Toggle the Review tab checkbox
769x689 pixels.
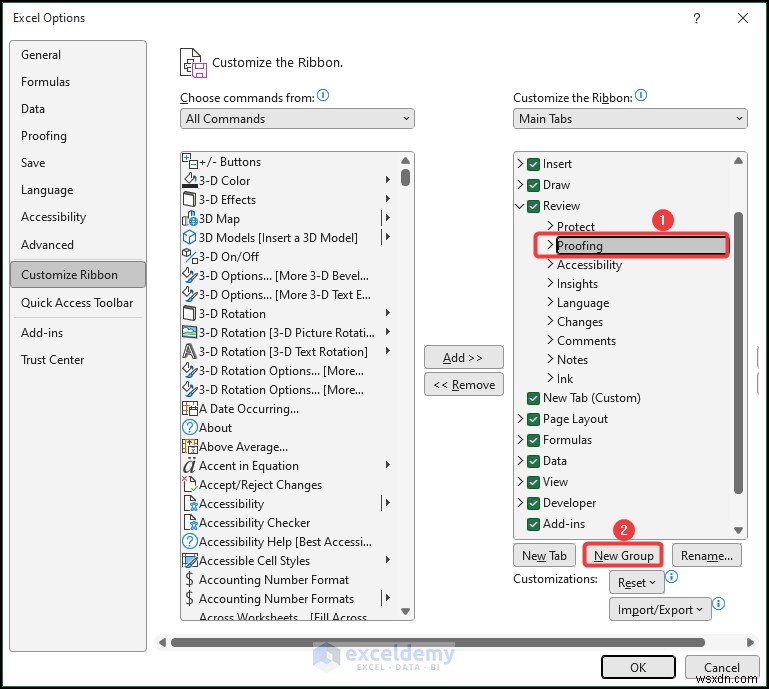click(534, 206)
